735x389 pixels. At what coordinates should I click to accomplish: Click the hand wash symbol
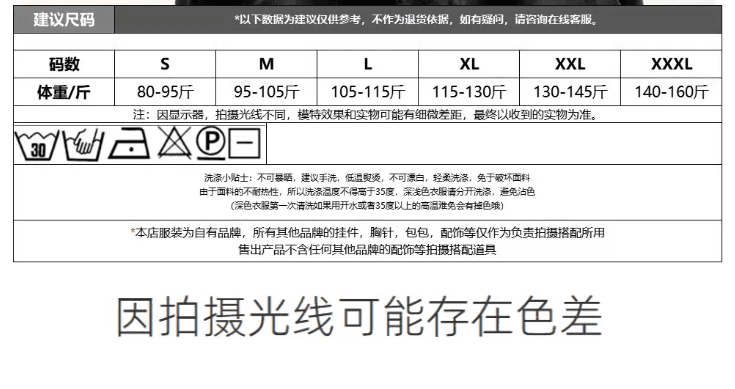pyautogui.click(x=83, y=144)
